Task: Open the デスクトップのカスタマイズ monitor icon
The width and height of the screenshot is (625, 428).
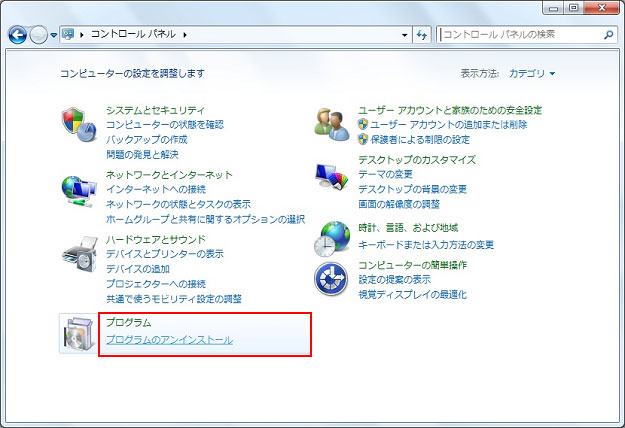Action: tap(331, 177)
